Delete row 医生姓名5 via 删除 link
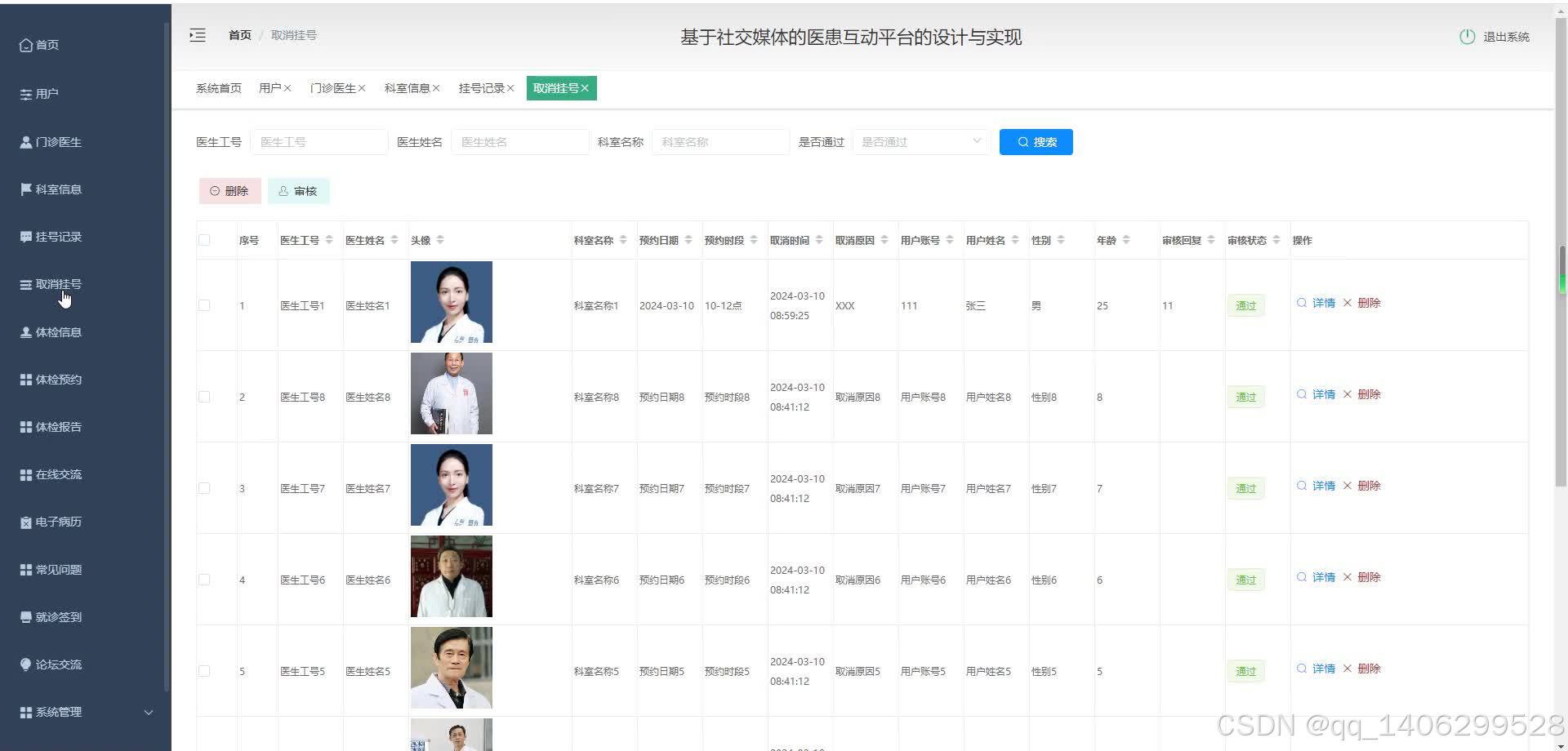 pos(1362,669)
